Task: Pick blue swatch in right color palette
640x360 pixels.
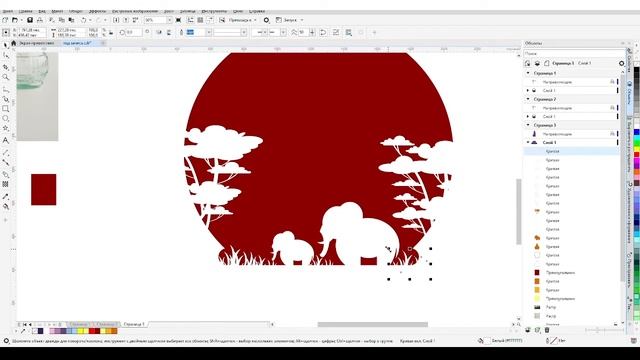Action: 636,132
